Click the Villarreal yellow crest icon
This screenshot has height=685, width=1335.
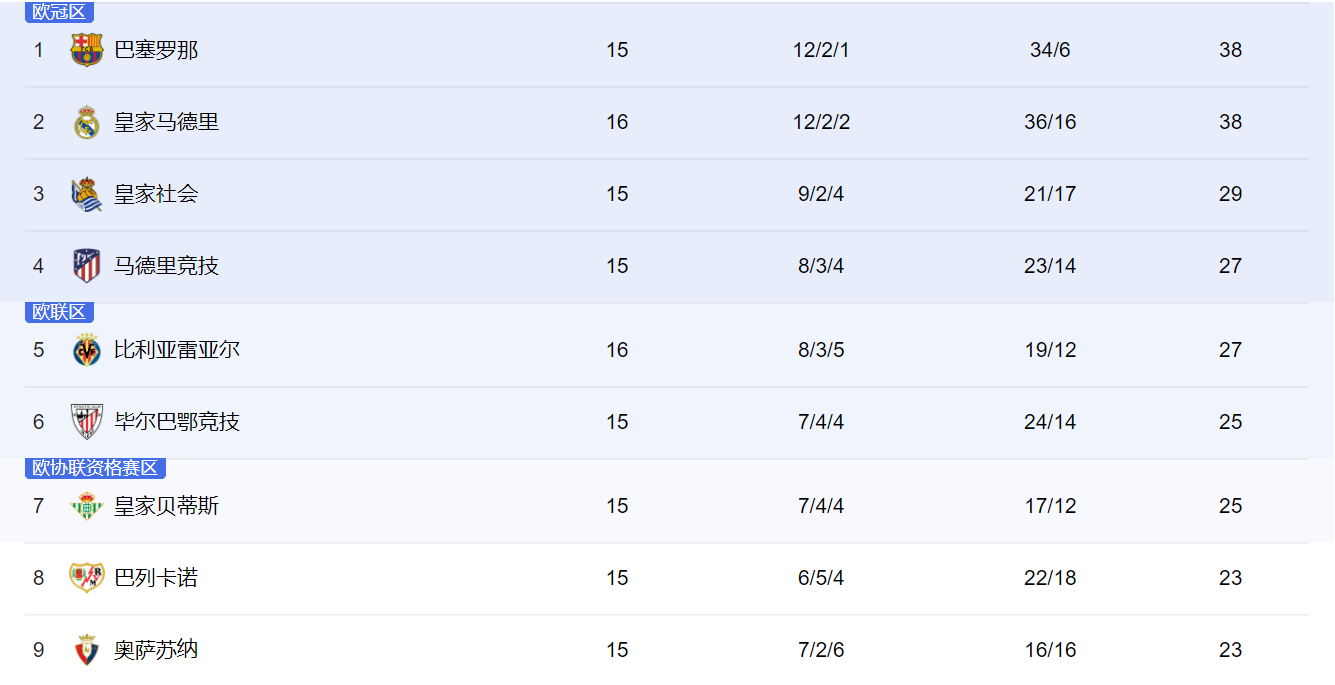click(87, 350)
